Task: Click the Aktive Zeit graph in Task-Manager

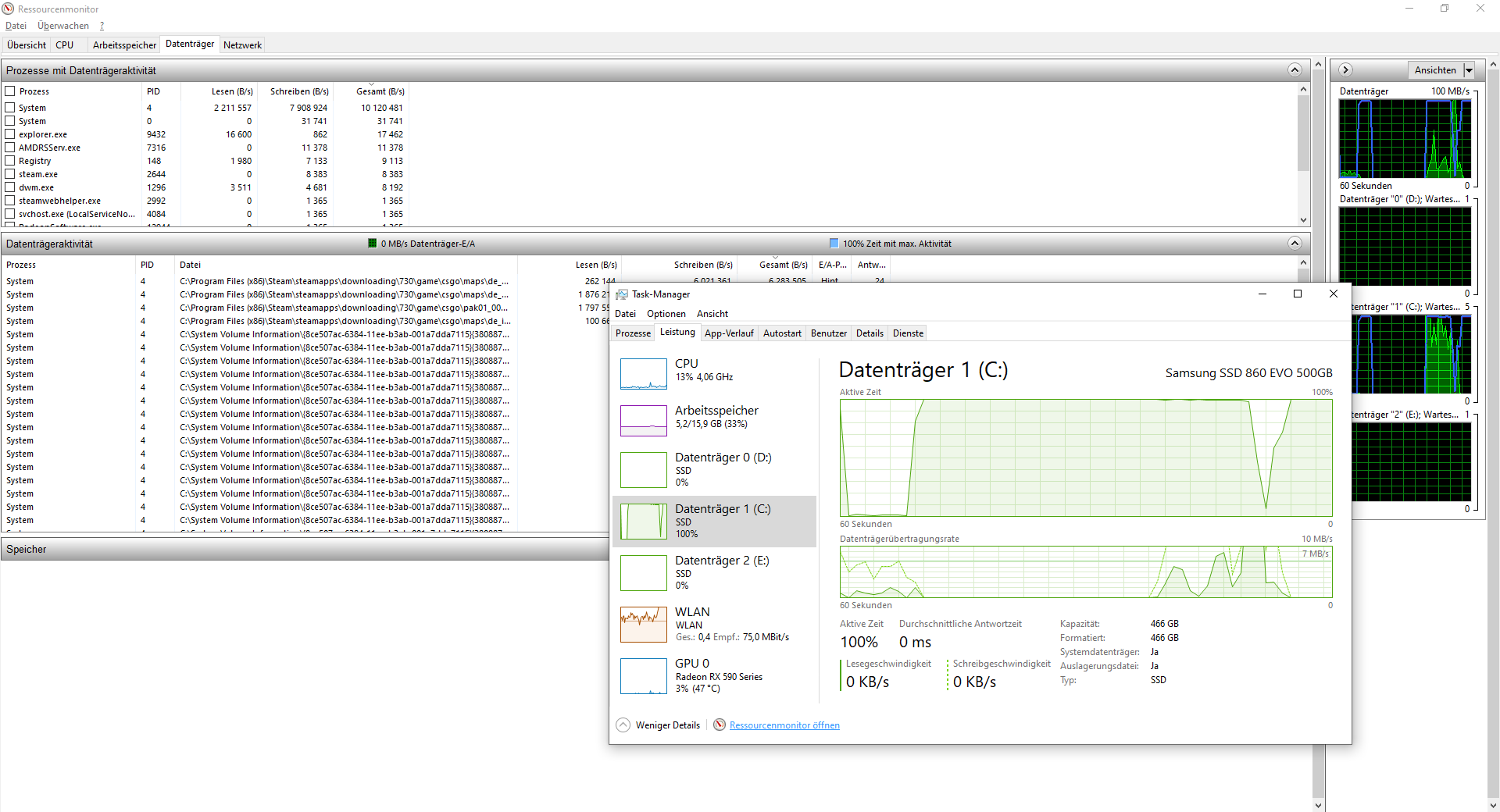Action: 1086,458
